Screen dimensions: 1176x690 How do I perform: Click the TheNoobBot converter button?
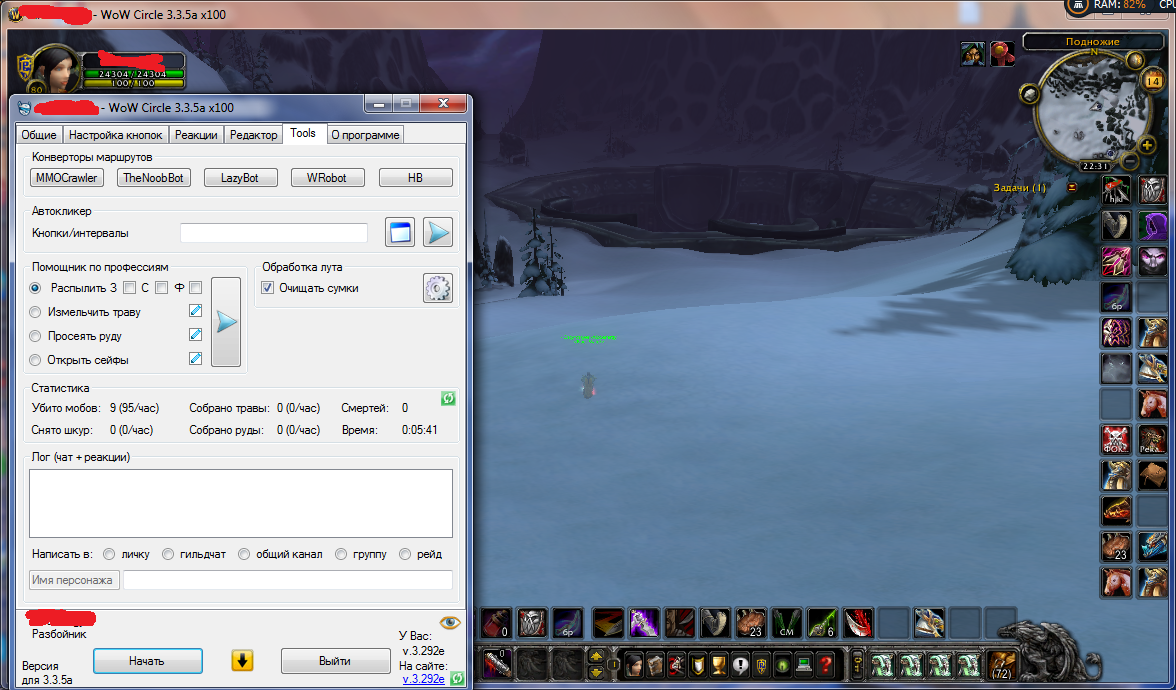click(154, 178)
